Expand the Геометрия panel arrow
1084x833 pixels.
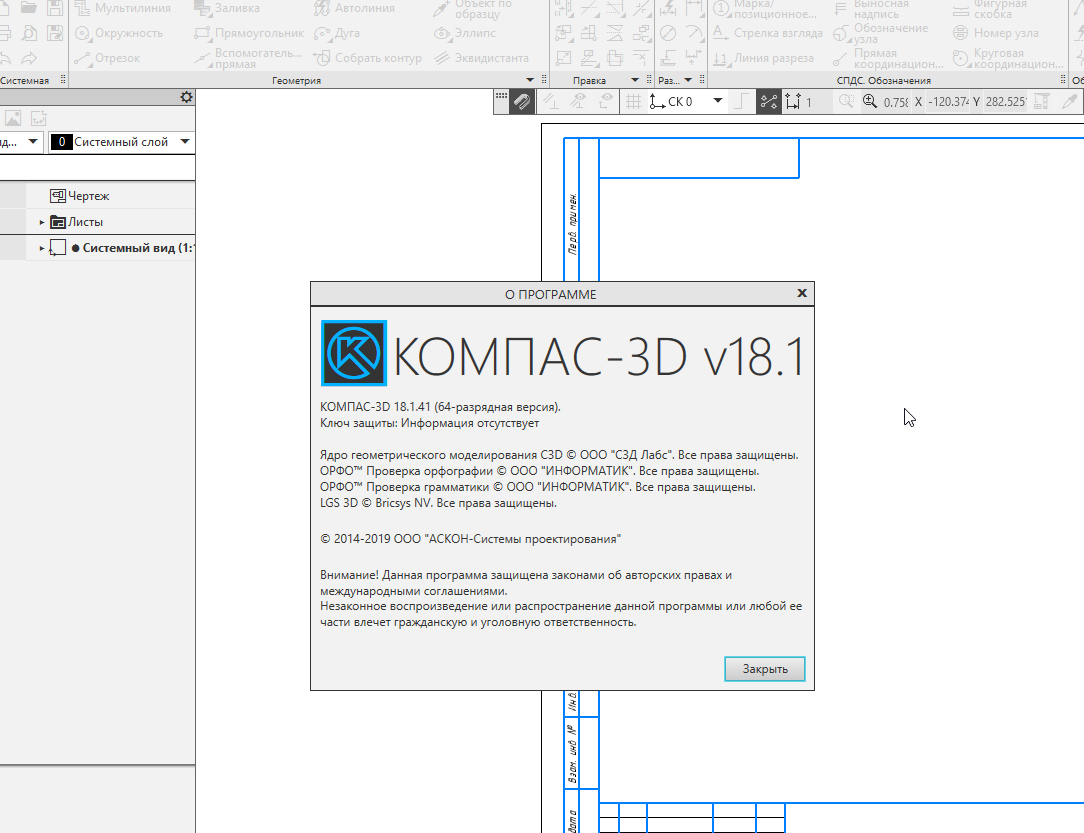coord(530,80)
